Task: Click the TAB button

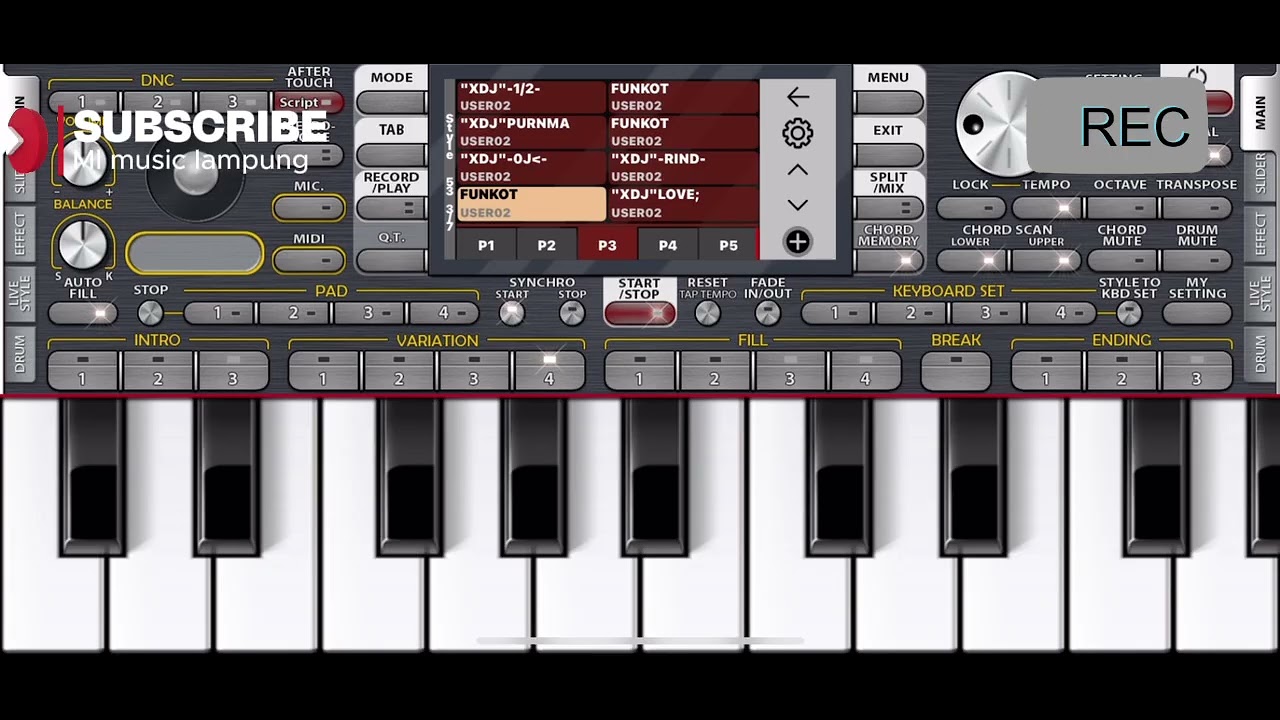Action: tap(391, 155)
